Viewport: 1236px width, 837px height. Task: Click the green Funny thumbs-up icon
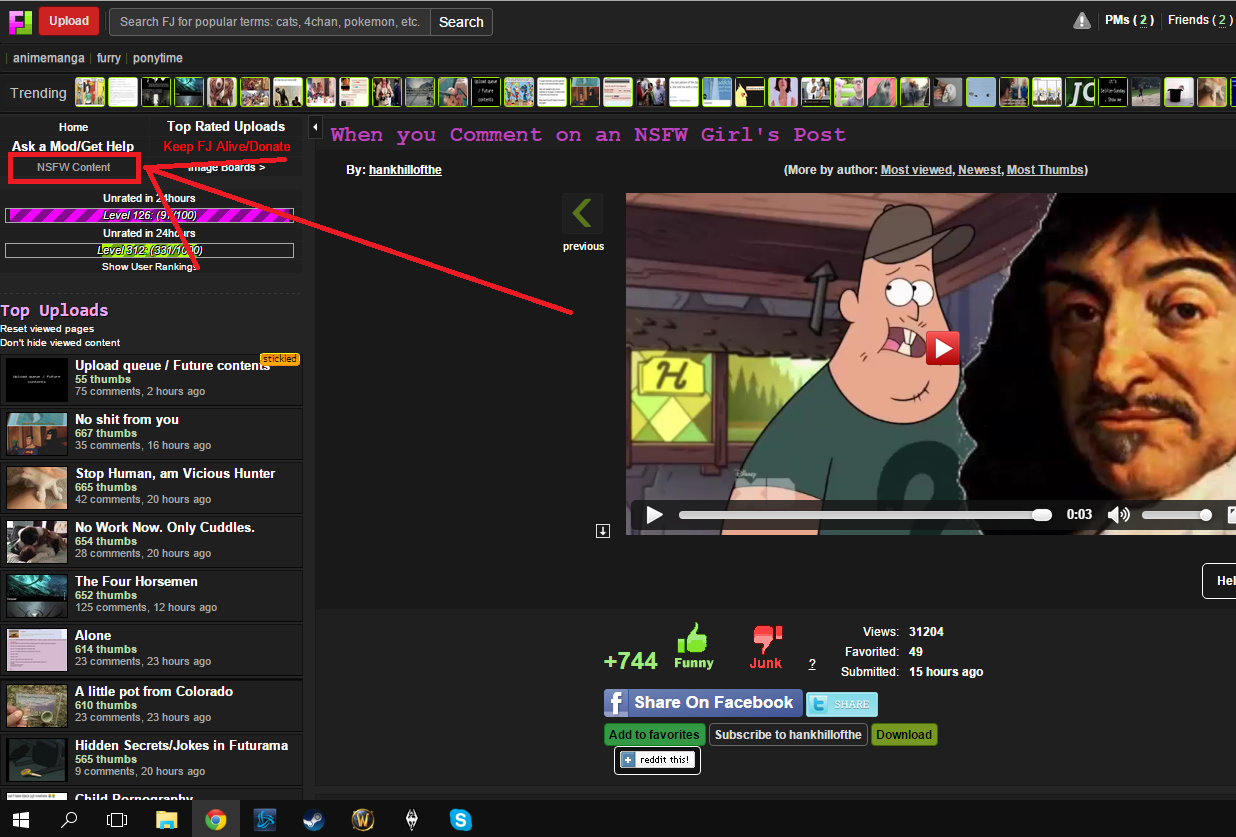[x=693, y=639]
